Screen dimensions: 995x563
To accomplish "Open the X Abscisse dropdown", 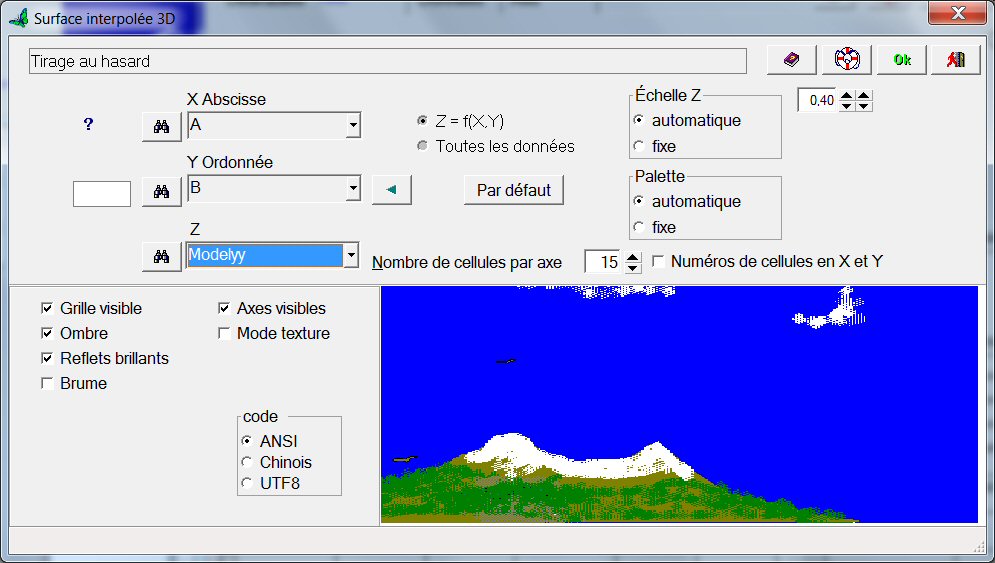I will [x=353, y=126].
